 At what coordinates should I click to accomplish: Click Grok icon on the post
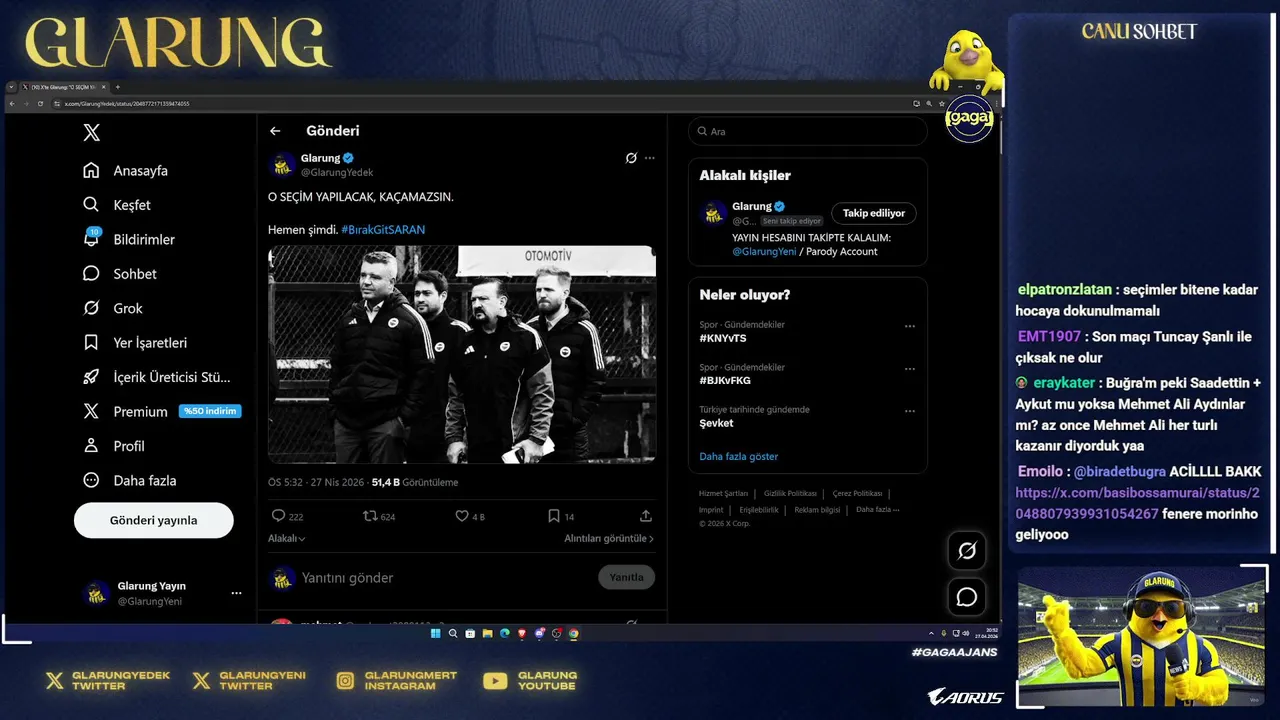(631, 158)
